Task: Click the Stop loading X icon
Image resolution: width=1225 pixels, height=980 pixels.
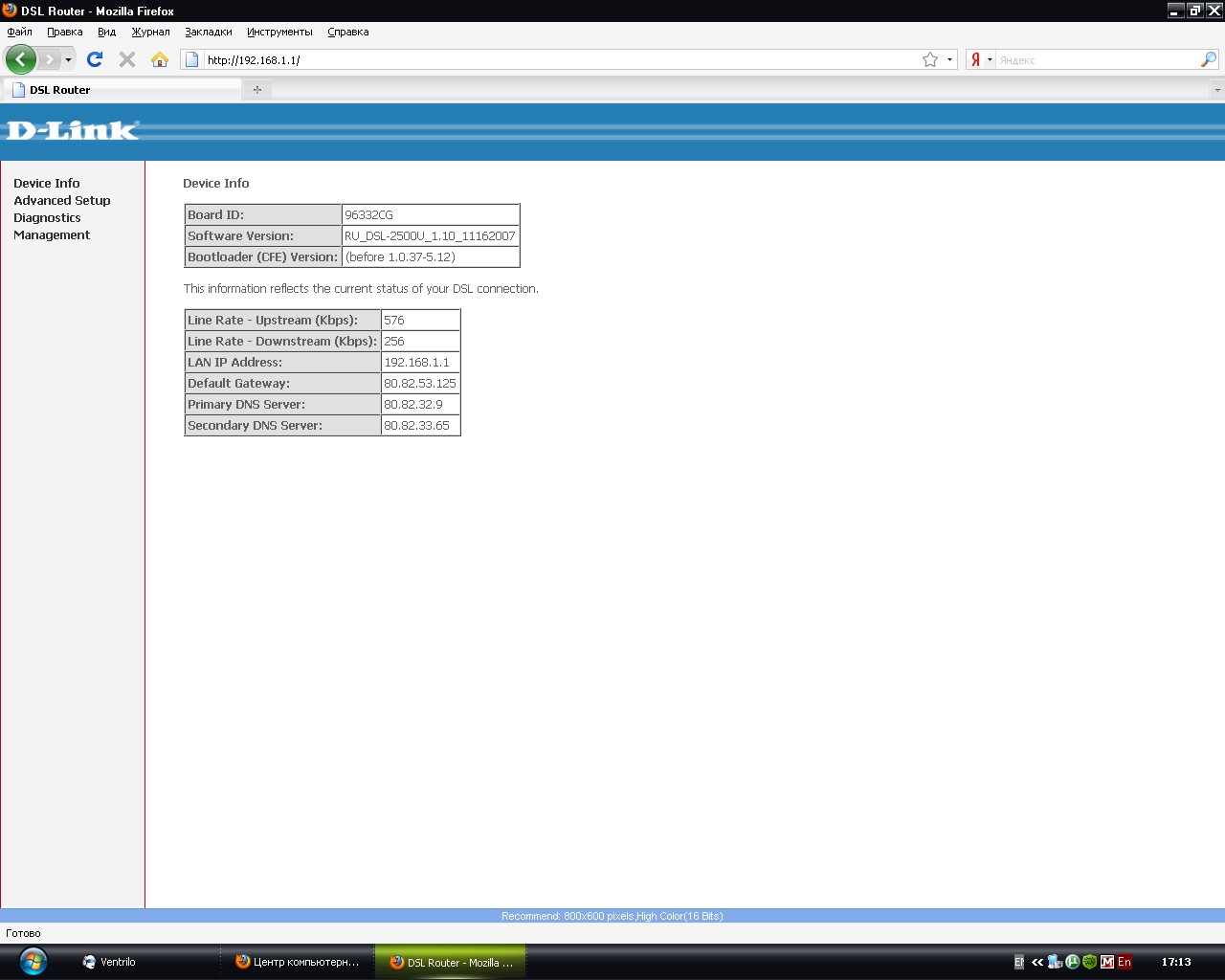Action: pyautogui.click(x=127, y=59)
